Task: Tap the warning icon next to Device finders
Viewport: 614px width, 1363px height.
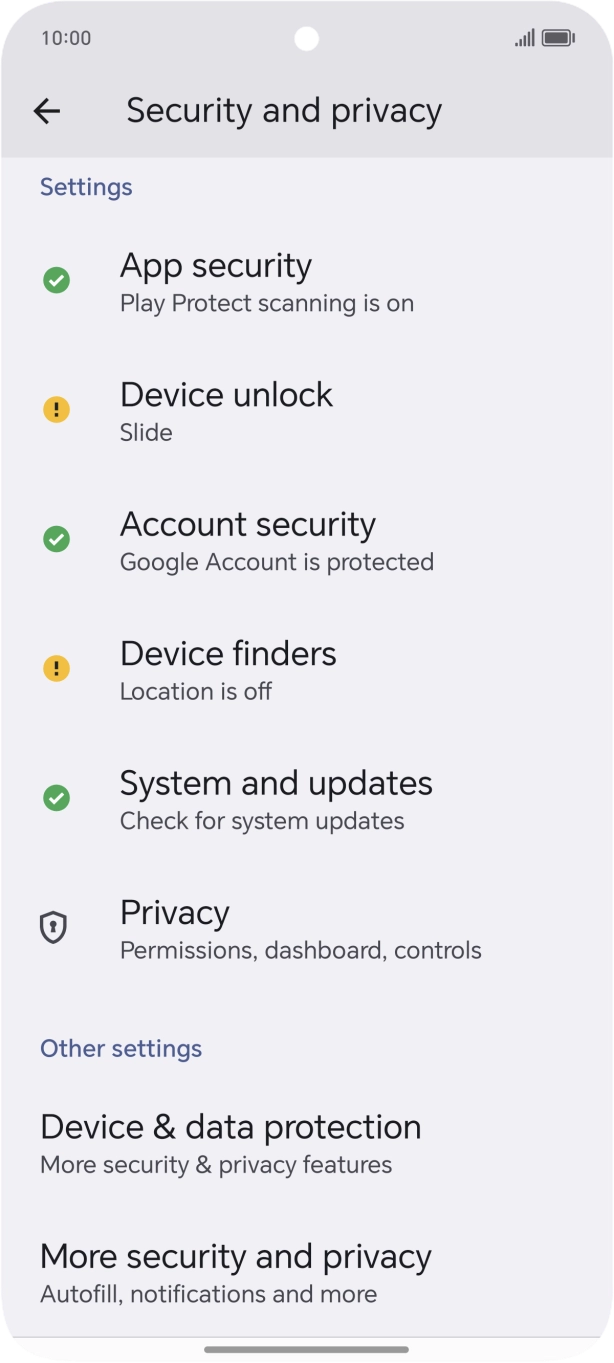Action: coord(57,668)
